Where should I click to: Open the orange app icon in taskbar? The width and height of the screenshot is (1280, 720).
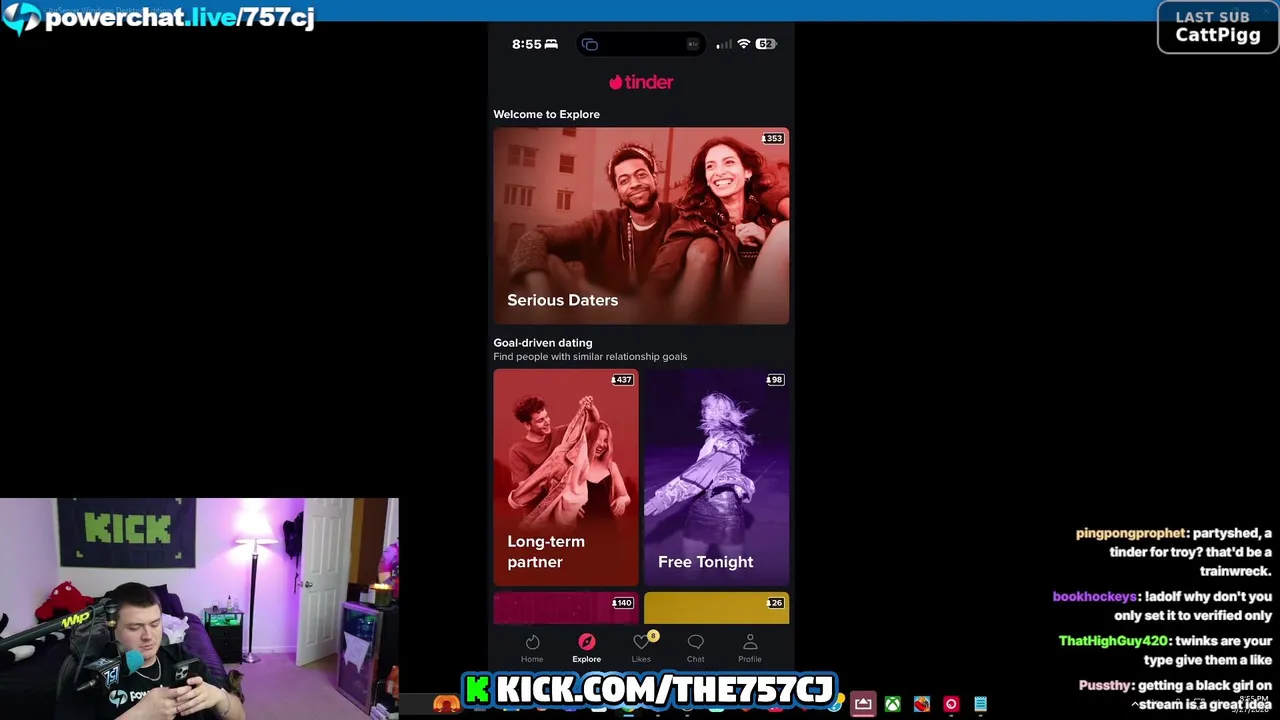click(x=446, y=704)
